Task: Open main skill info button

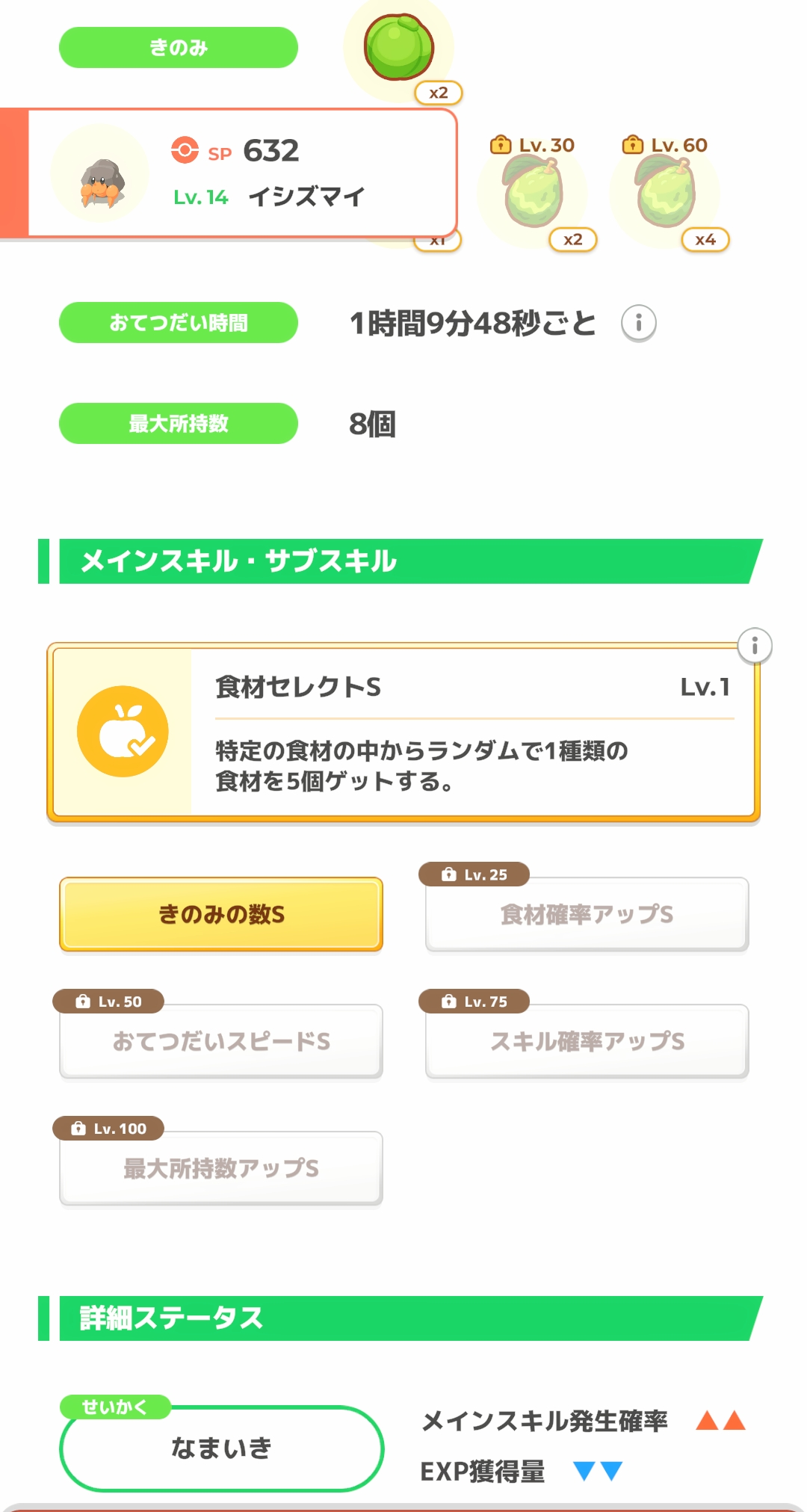Action: pyautogui.click(x=755, y=646)
